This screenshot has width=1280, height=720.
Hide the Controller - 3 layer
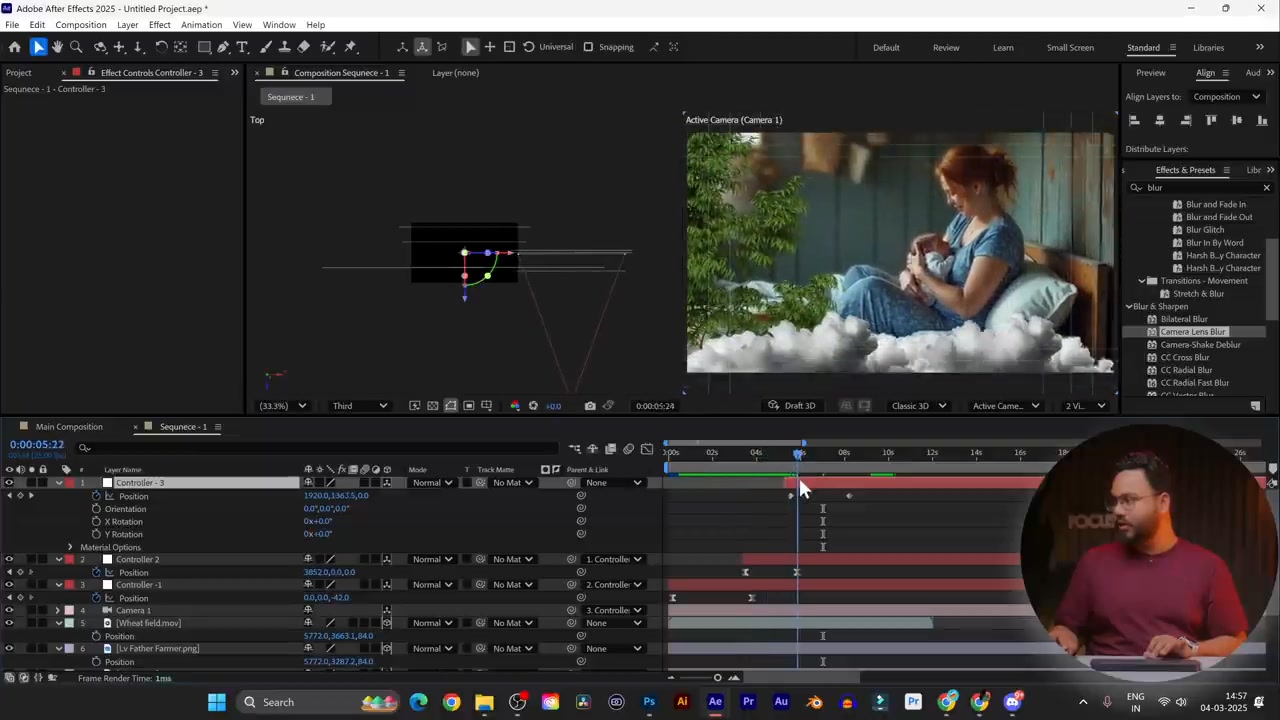point(9,483)
